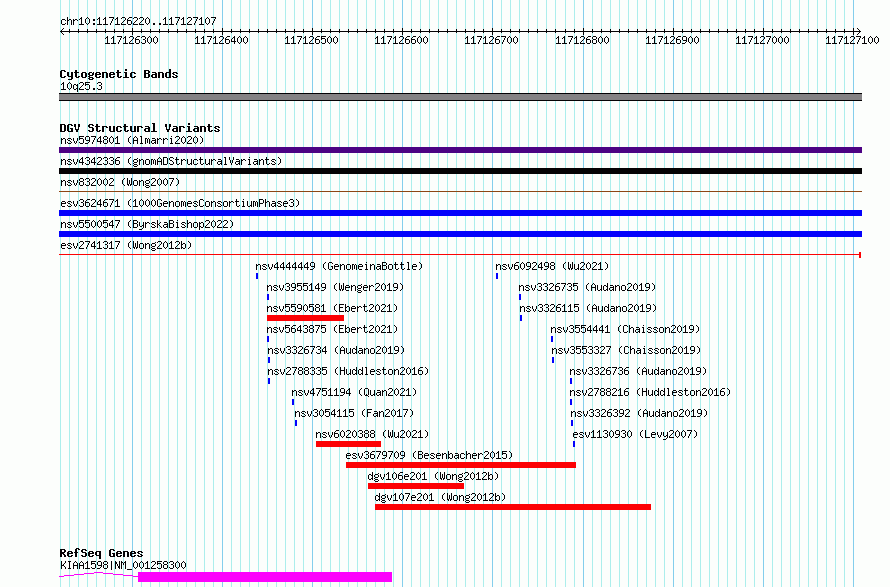This screenshot has width=890, height=587.
Task: Click the magenta KIAA1598 exon block
Action: click(x=265, y=577)
